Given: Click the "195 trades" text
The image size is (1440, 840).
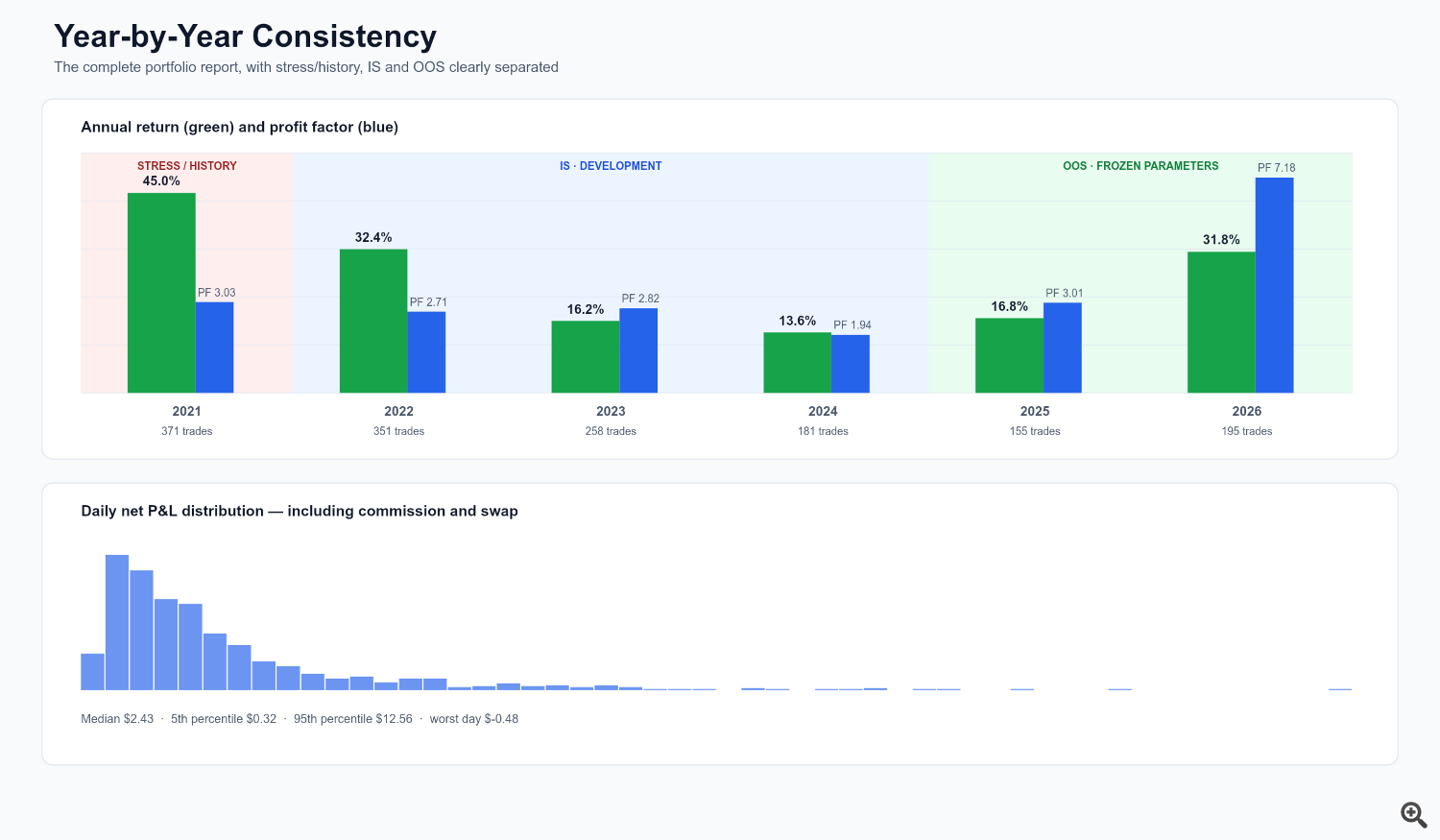Looking at the screenshot, I should pyautogui.click(x=1247, y=431).
